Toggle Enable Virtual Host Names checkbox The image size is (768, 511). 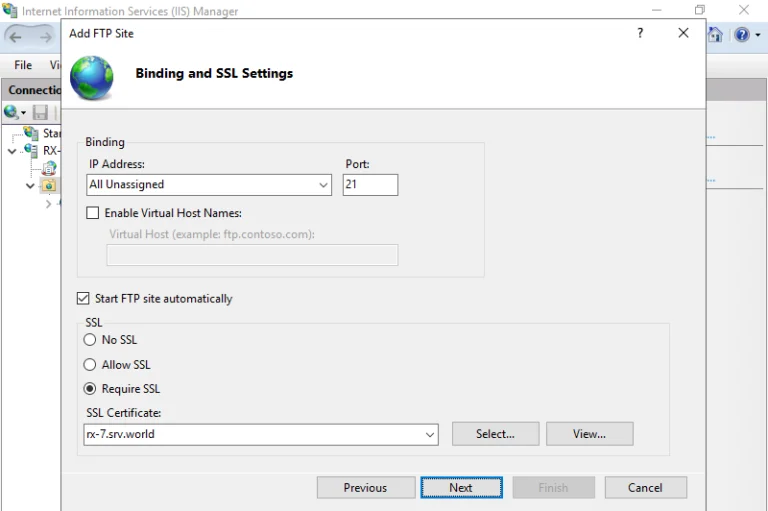(x=93, y=213)
